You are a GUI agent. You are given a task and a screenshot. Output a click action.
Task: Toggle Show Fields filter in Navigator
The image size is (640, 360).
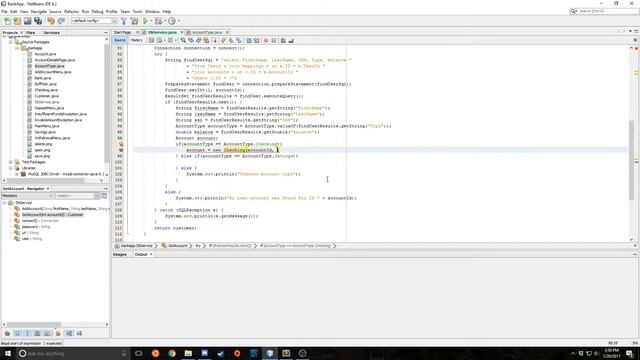18,333
